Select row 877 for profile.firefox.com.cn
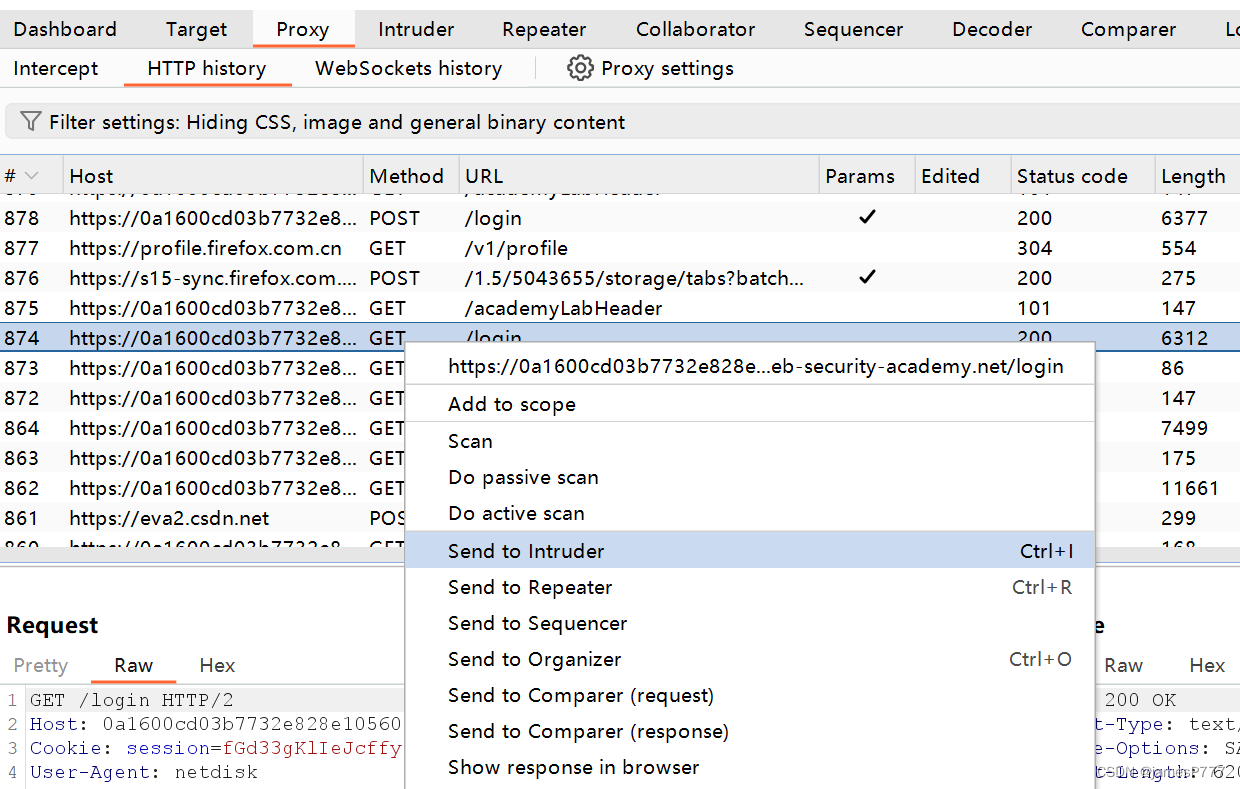 [x=200, y=248]
